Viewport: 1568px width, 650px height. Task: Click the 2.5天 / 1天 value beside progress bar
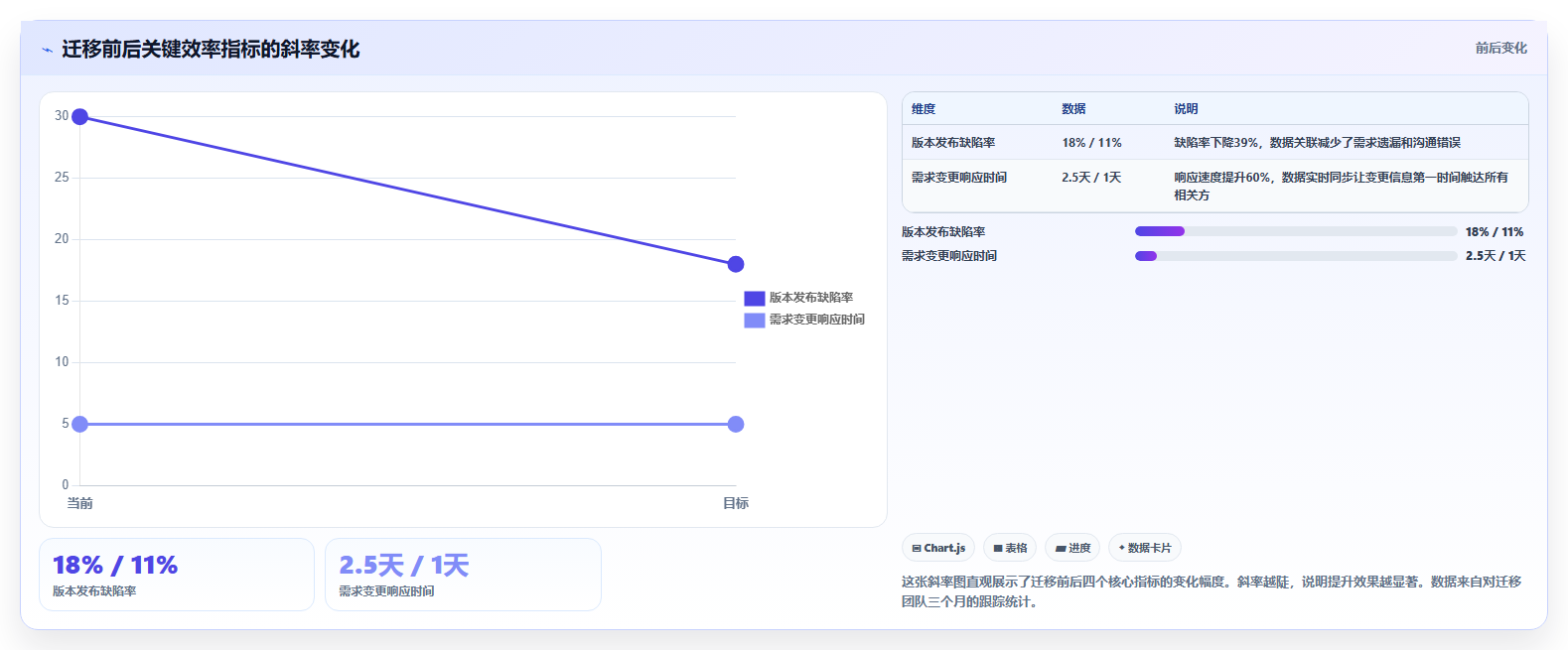(x=1496, y=256)
